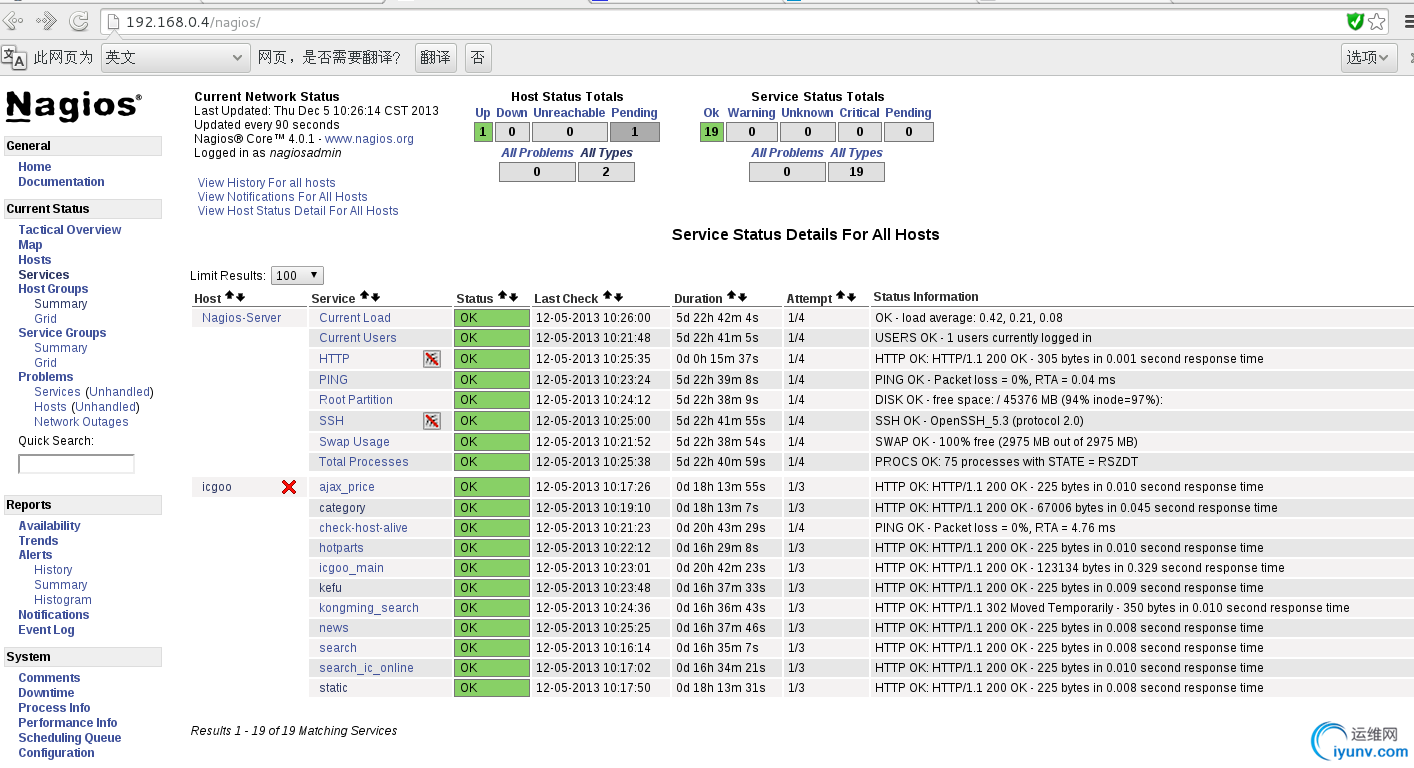Open Host Groups in the sidebar

[x=53, y=289]
